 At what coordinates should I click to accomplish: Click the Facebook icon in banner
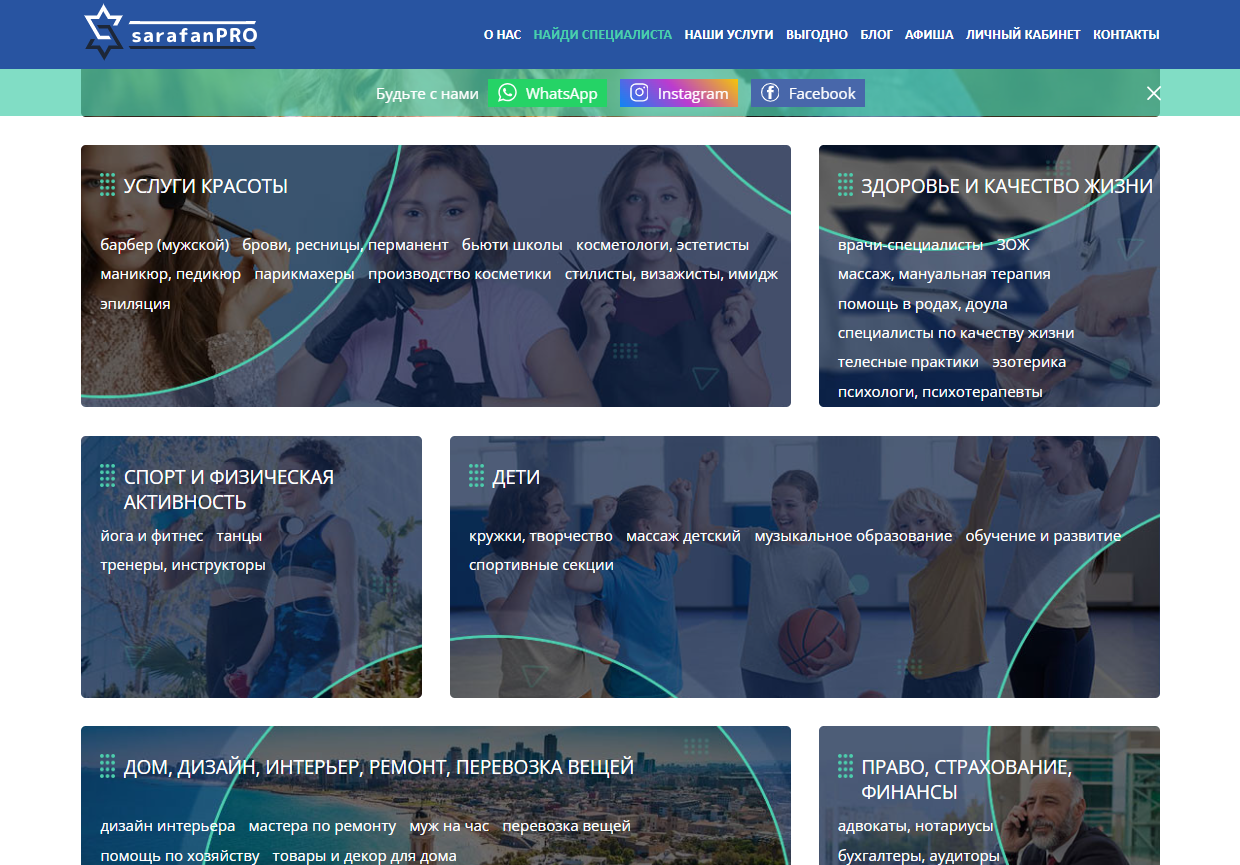[770, 93]
